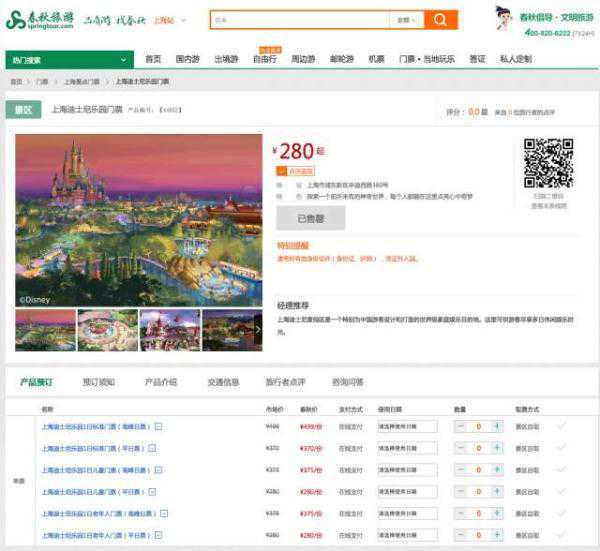This screenshot has width=600, height=551.
Task: Click the grey 已售罄 button
Action: pos(310,218)
